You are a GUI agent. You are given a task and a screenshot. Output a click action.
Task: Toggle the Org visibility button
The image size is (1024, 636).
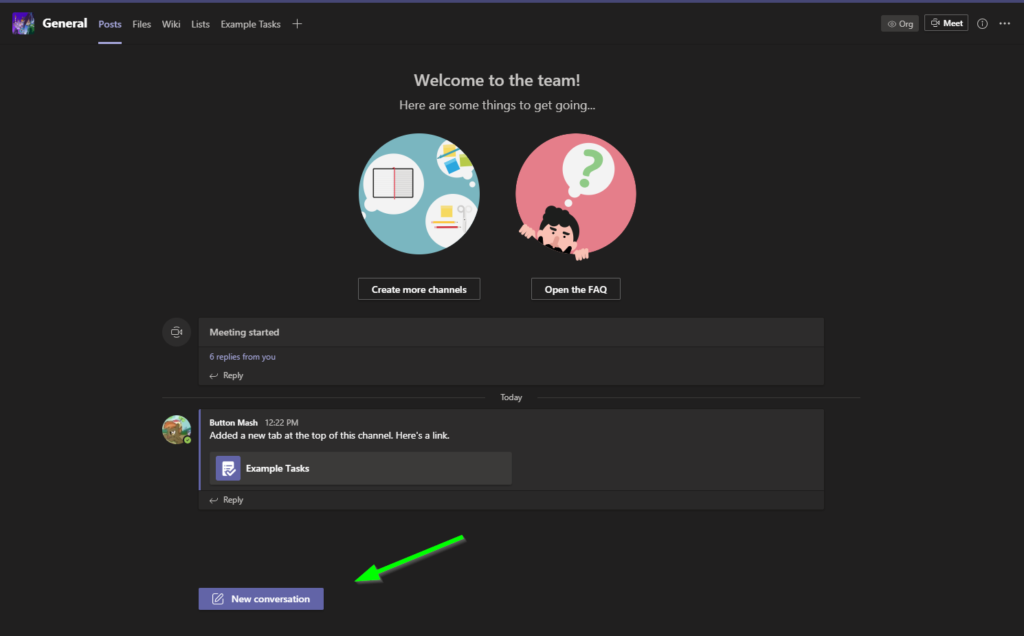coord(899,24)
